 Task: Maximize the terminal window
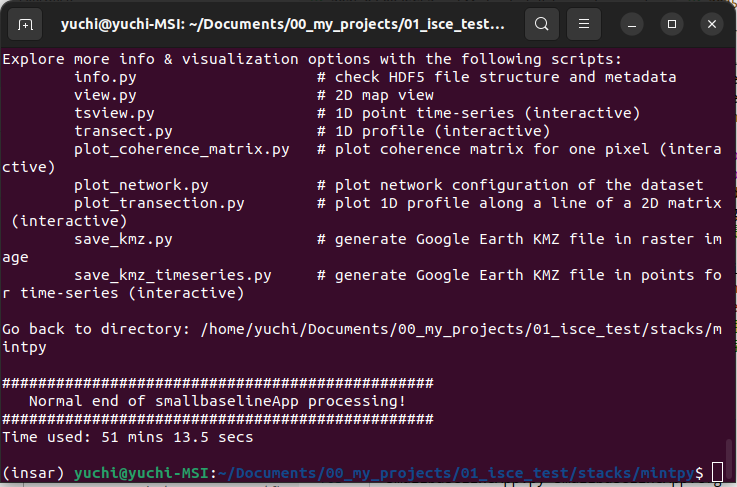click(672, 24)
